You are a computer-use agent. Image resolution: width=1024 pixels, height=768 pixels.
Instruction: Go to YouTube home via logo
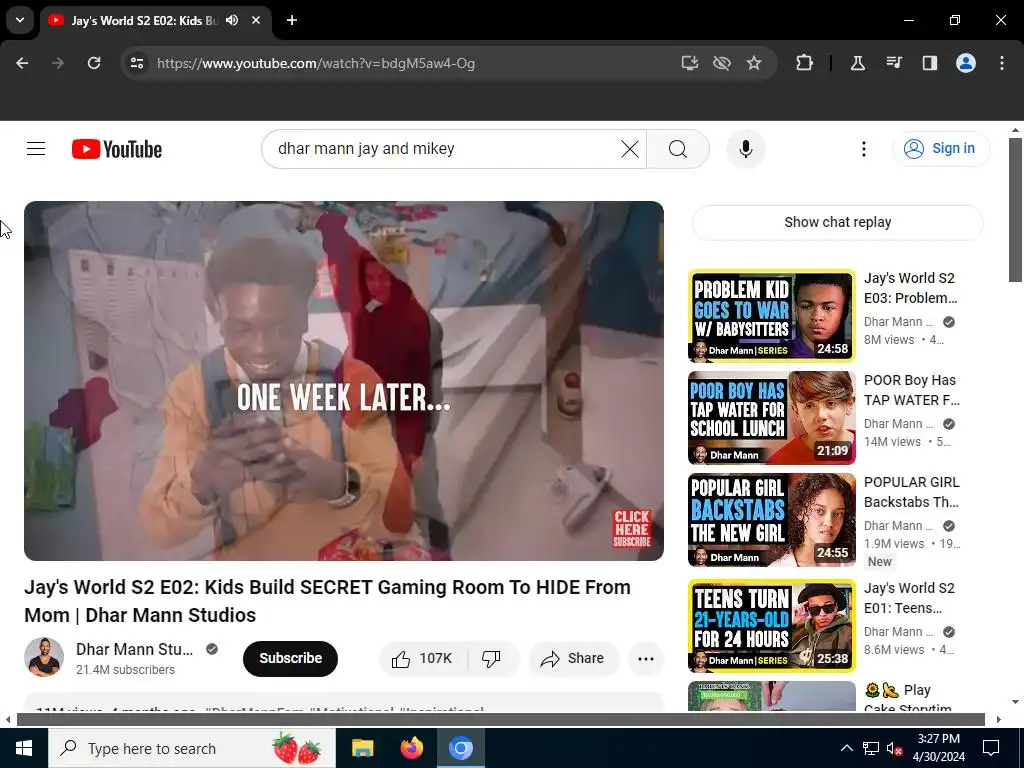[117, 149]
